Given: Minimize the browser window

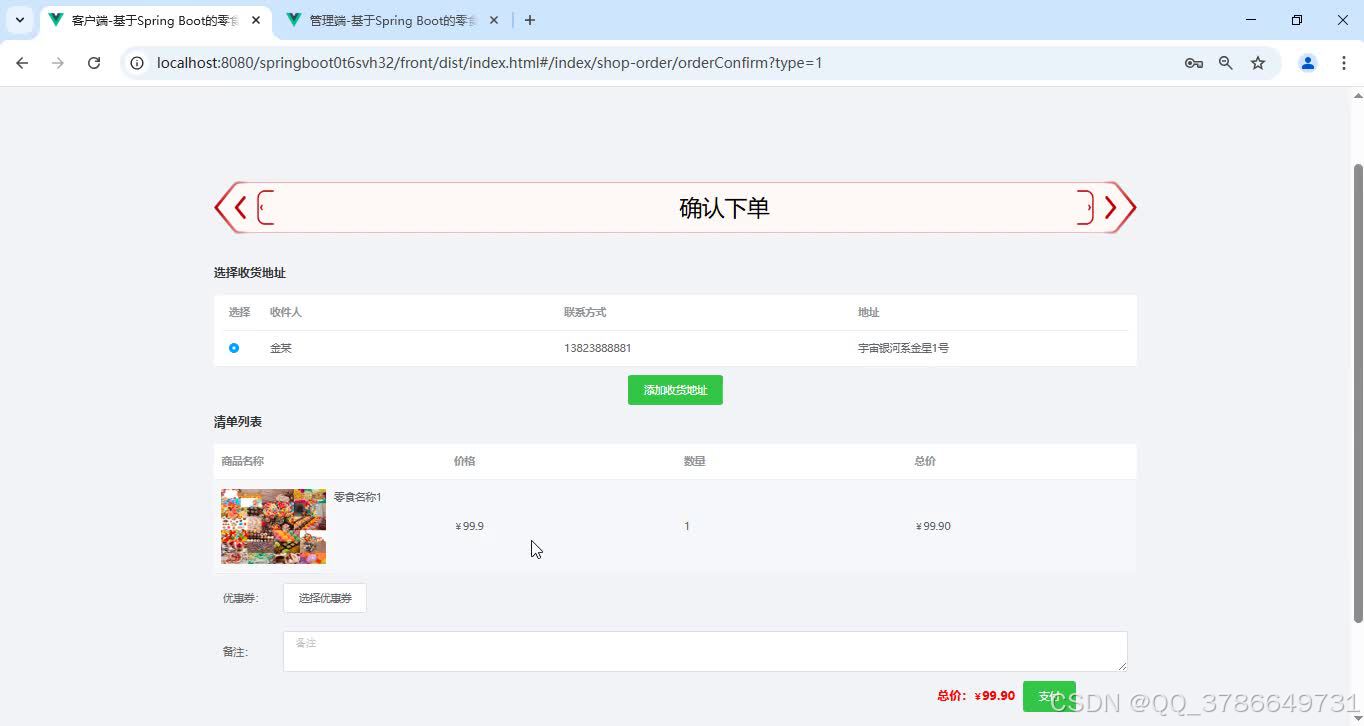Looking at the screenshot, I should 1251,20.
